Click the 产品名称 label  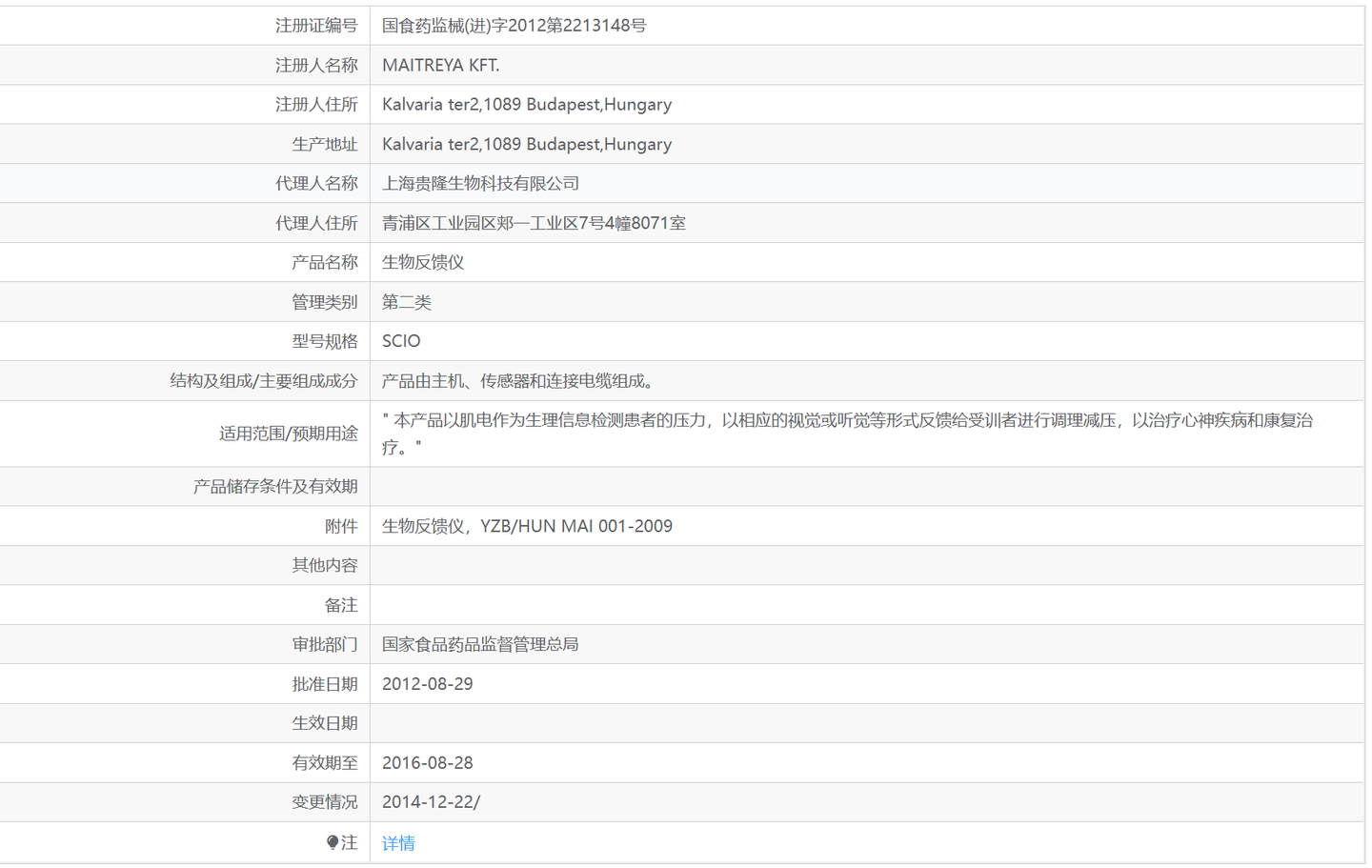325,263
